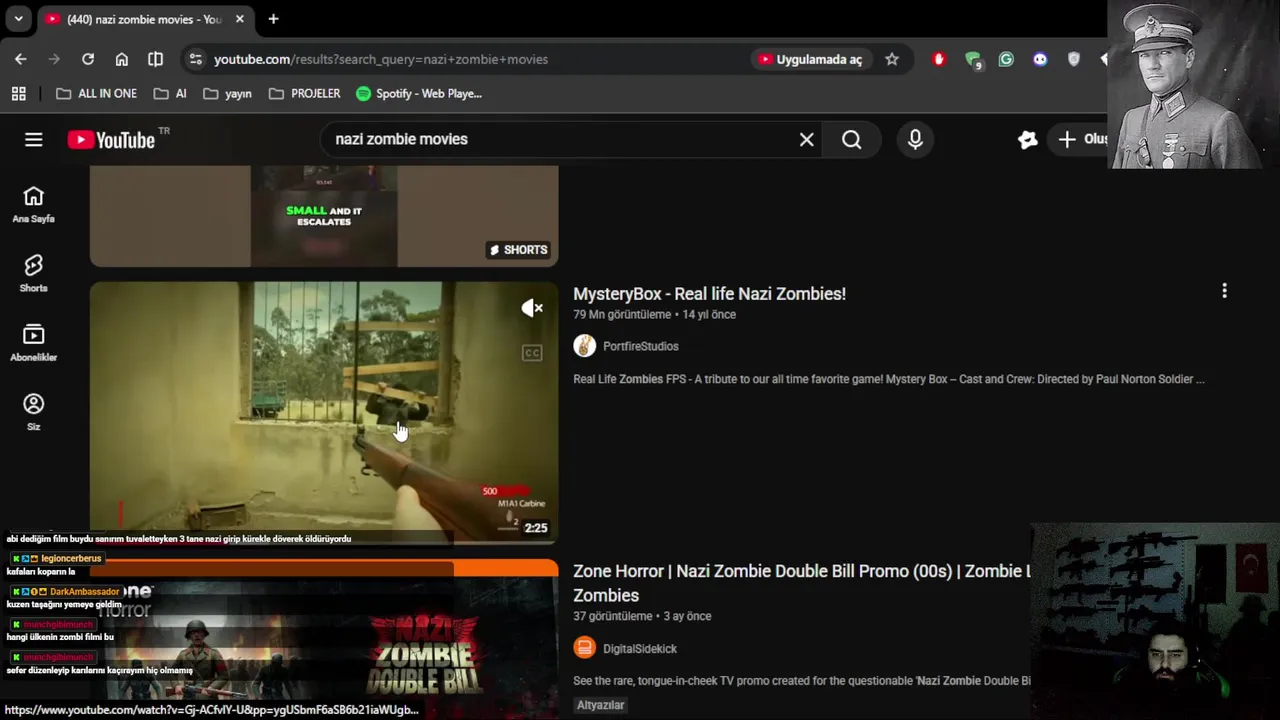This screenshot has height=720, width=1280.
Task: Open the green shield extension with badge 9
Action: pyautogui.click(x=973, y=60)
